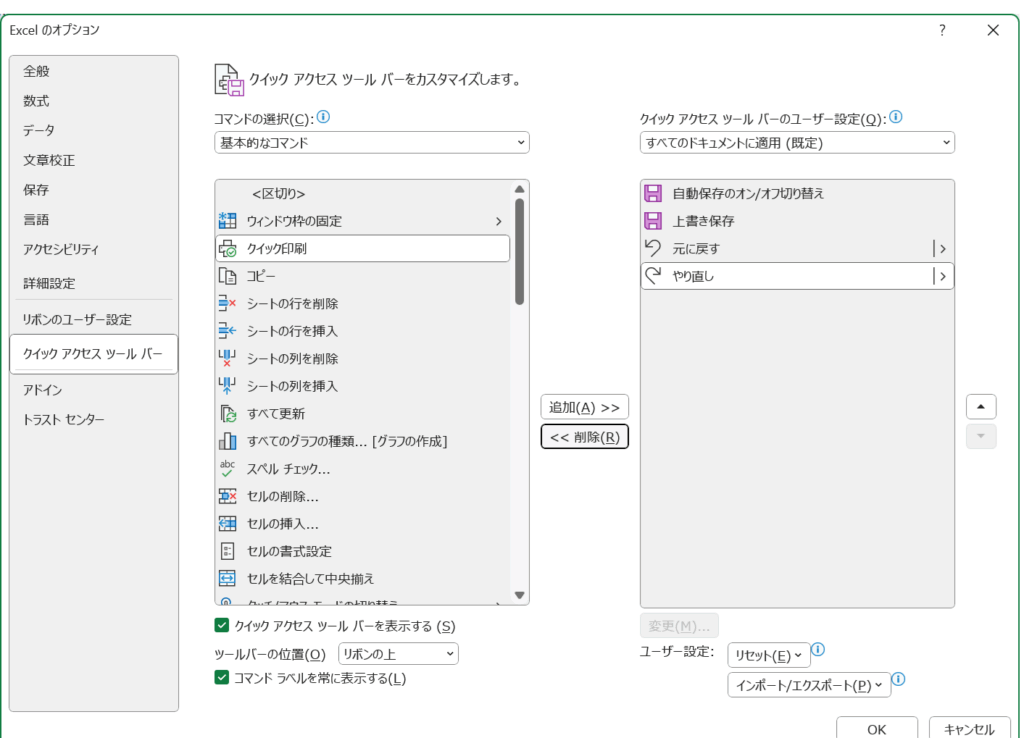Click the コピー copy icon
Image resolution: width=1024 pixels, height=738 pixels.
click(x=227, y=276)
